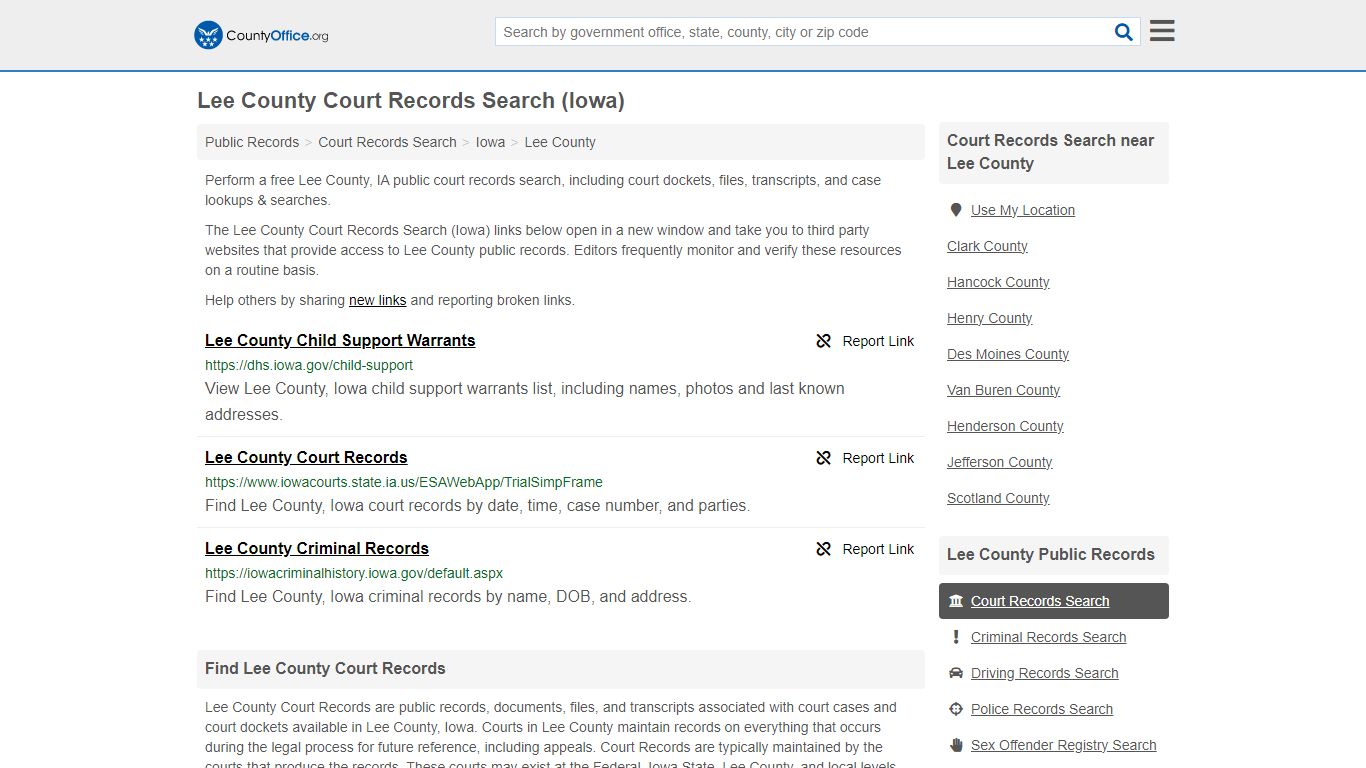Image resolution: width=1366 pixels, height=768 pixels.
Task: Click the courthouse icon beside Court Records Search
Action: pyautogui.click(x=956, y=601)
